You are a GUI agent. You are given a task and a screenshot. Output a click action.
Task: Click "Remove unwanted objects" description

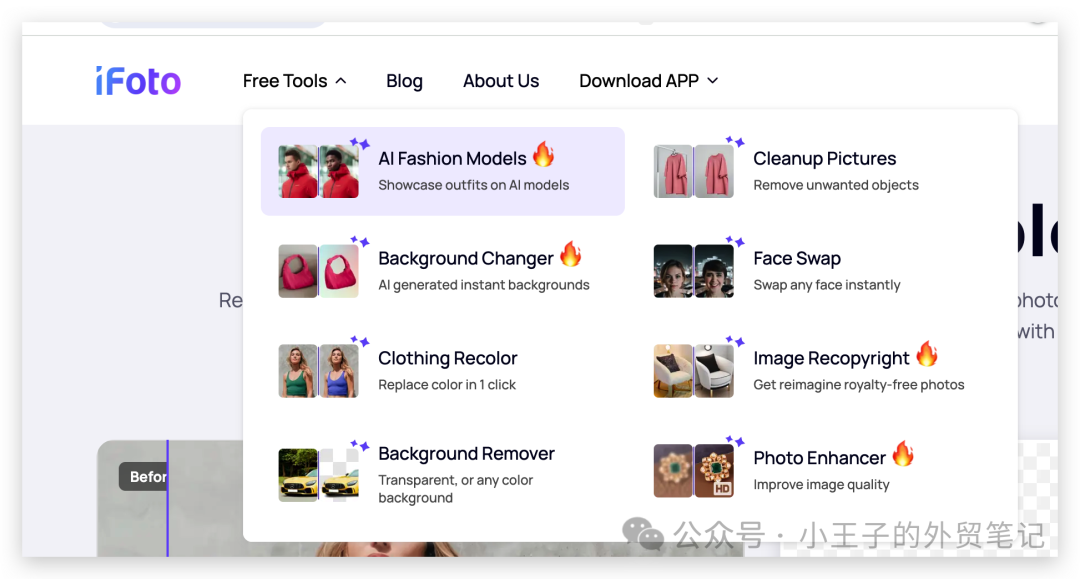(835, 185)
